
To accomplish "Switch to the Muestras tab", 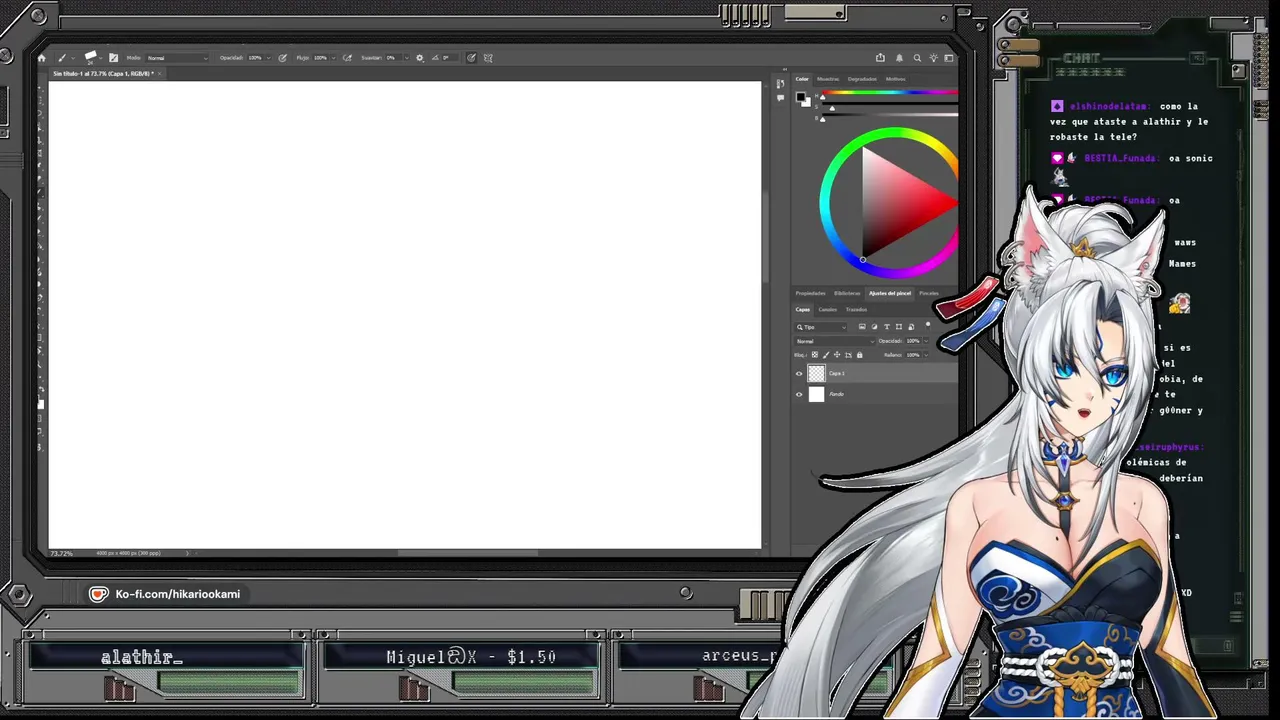I will 828,79.
